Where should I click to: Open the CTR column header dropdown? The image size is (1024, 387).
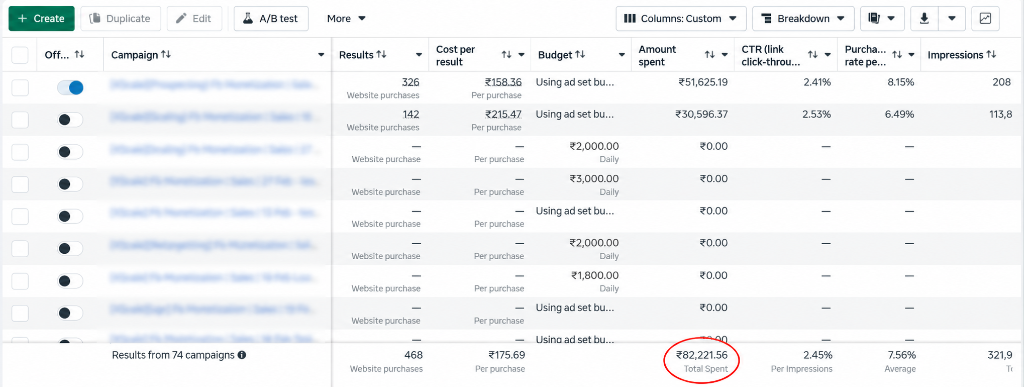click(827, 55)
